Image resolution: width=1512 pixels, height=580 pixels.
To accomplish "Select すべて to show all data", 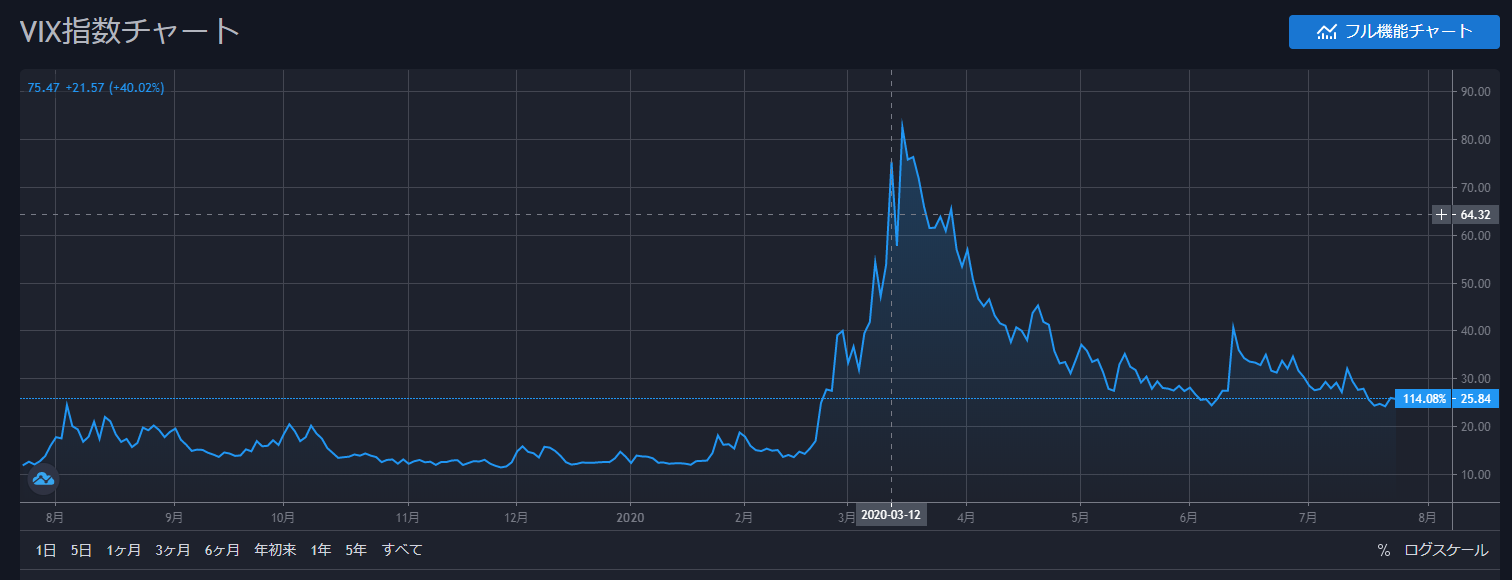I will coord(402,550).
